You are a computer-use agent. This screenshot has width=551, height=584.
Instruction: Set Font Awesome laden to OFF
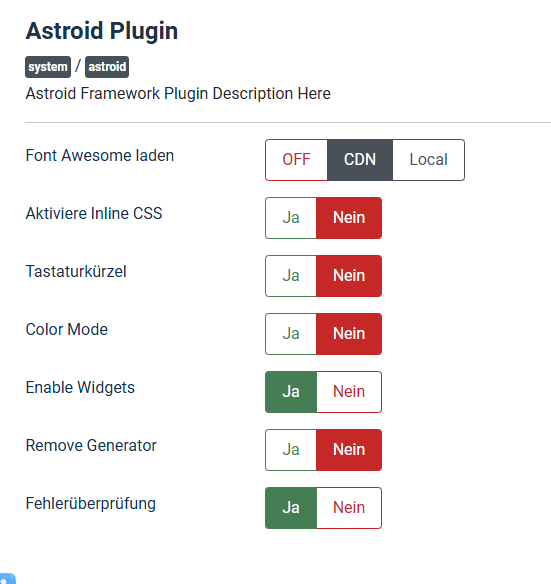(297, 160)
